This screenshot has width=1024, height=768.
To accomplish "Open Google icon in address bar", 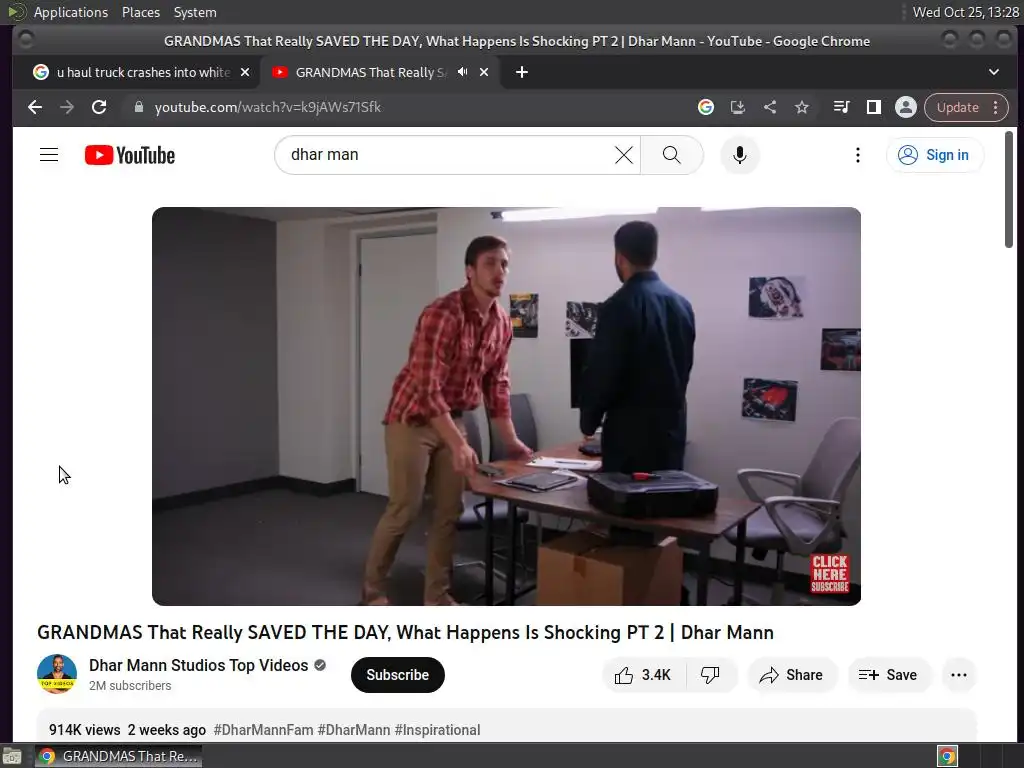I will click(x=705, y=107).
